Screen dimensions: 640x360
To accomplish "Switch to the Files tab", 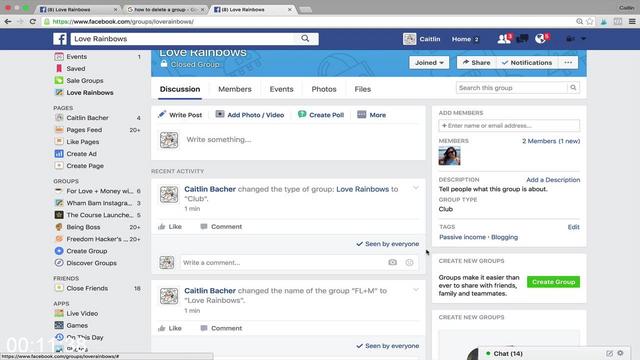I will (362, 89).
